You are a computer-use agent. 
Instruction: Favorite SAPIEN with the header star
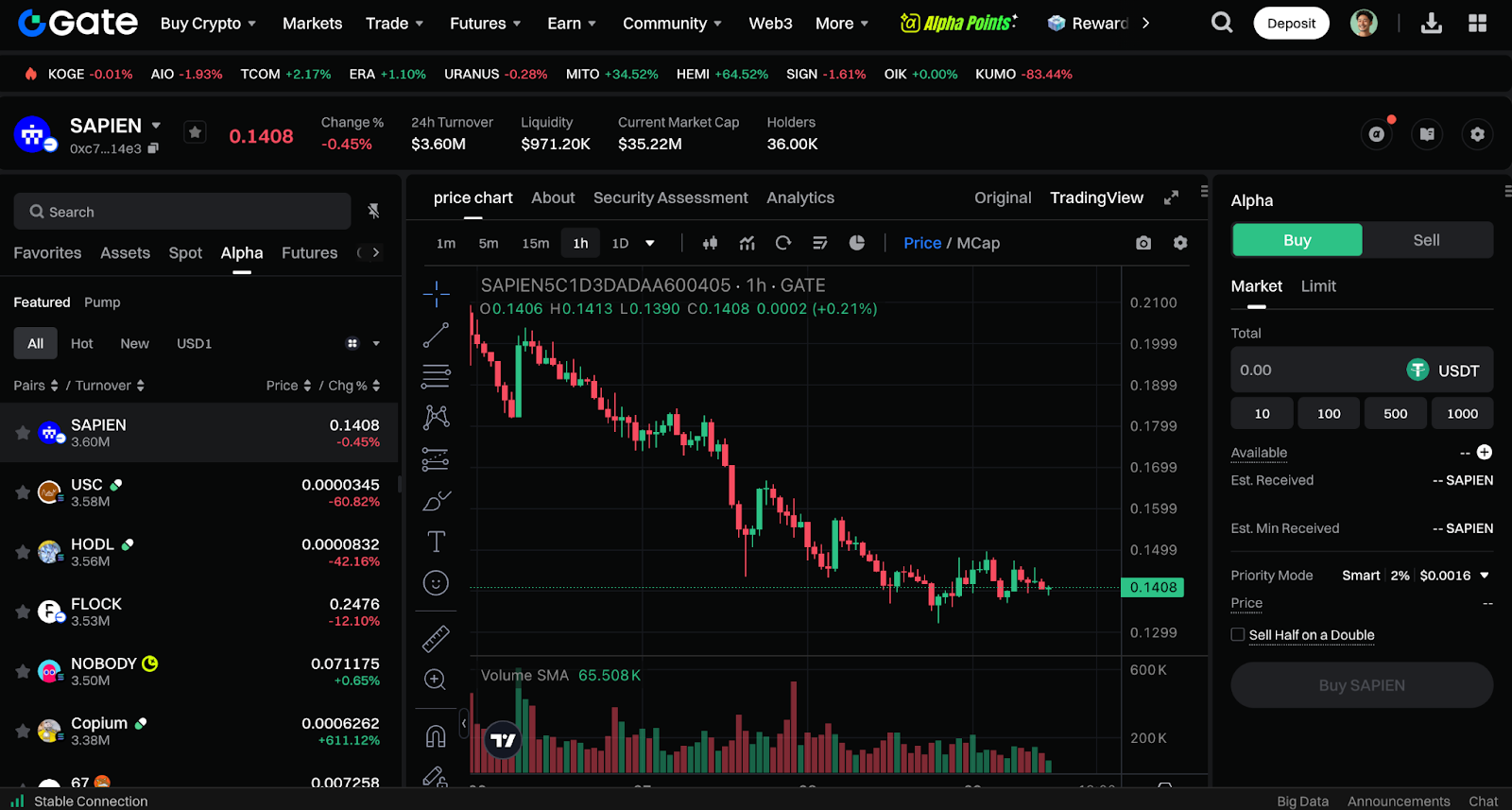click(x=196, y=132)
